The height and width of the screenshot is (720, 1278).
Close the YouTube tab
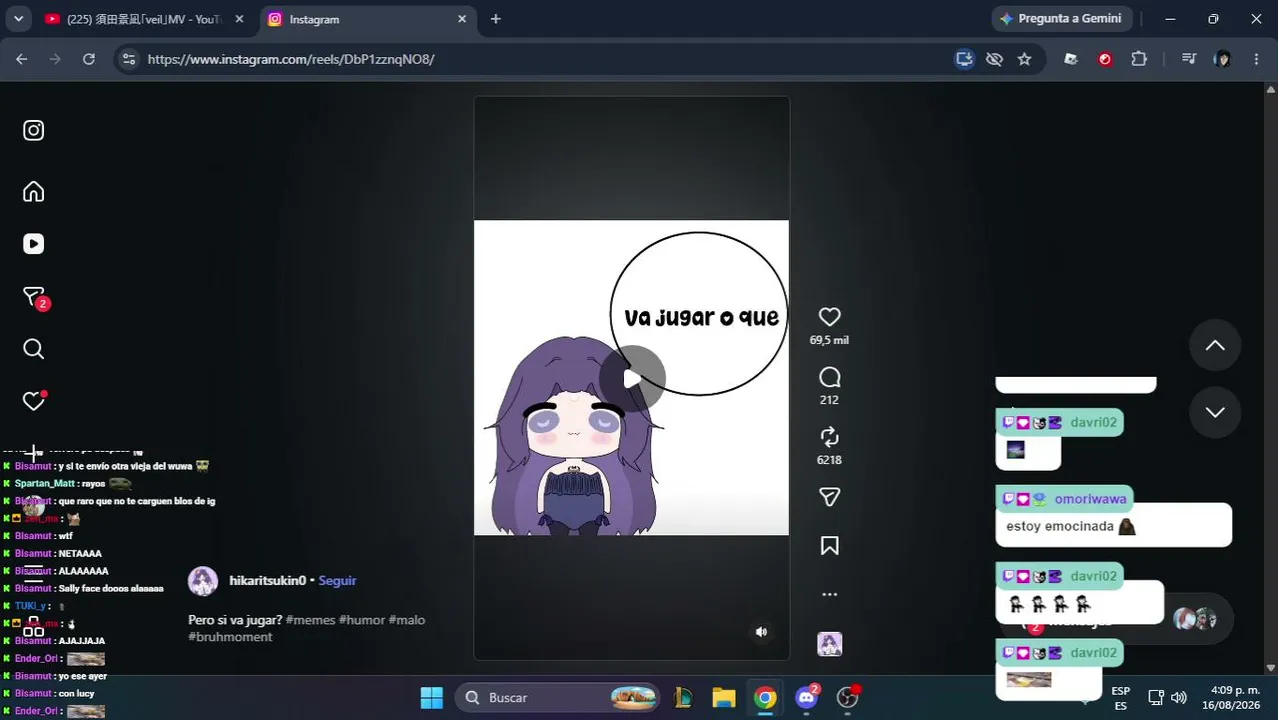(x=239, y=19)
